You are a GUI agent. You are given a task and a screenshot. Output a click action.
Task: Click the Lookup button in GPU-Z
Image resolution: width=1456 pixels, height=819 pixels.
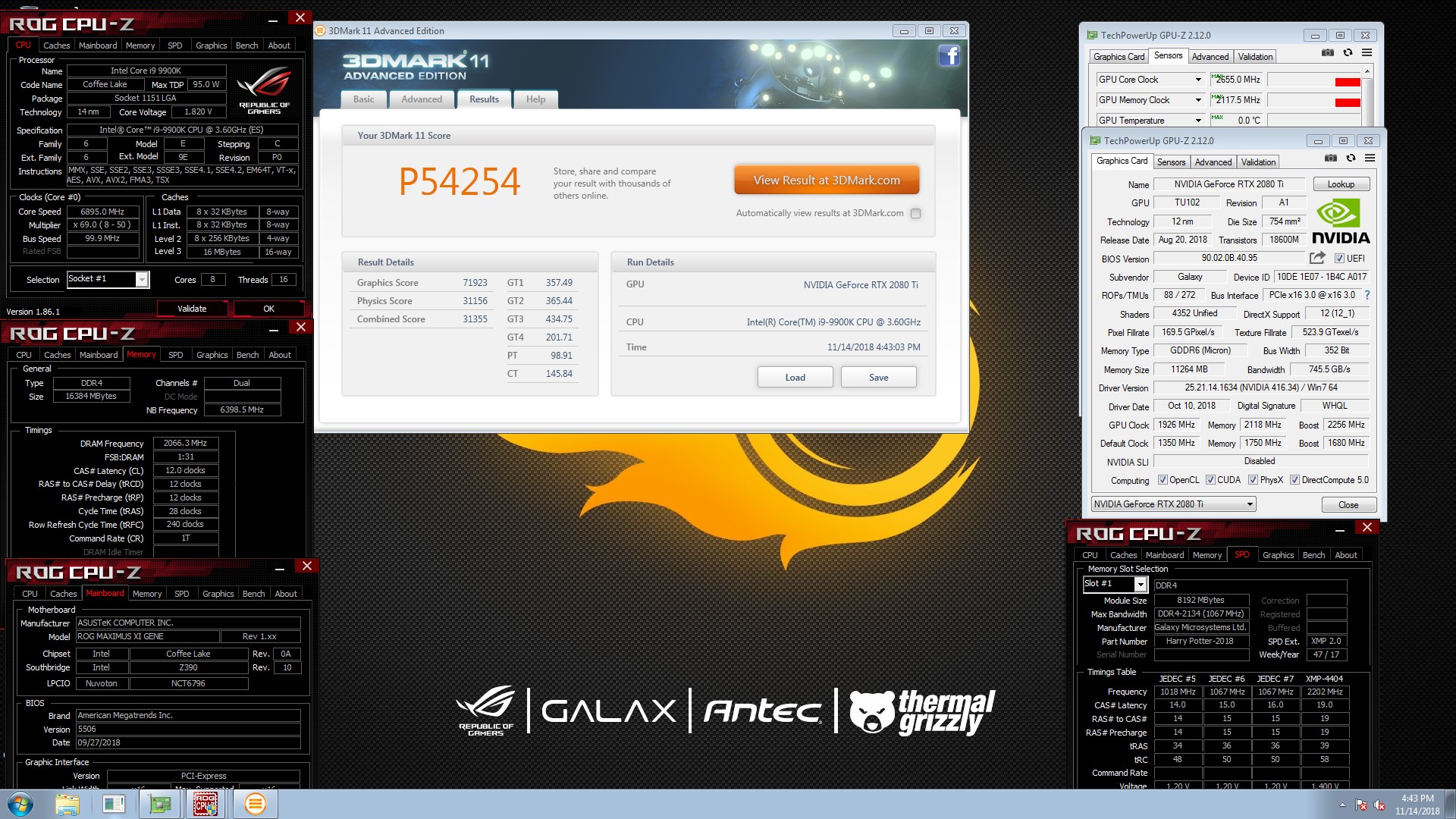point(1340,184)
